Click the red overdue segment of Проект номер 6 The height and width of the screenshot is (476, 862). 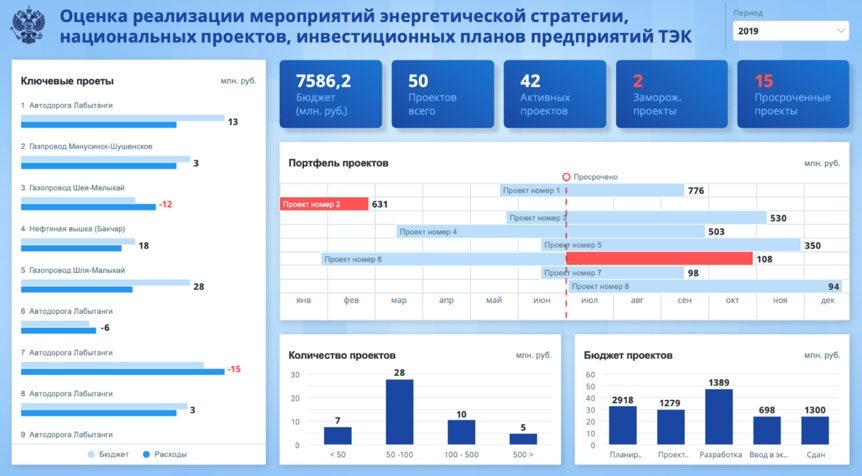coord(659,259)
